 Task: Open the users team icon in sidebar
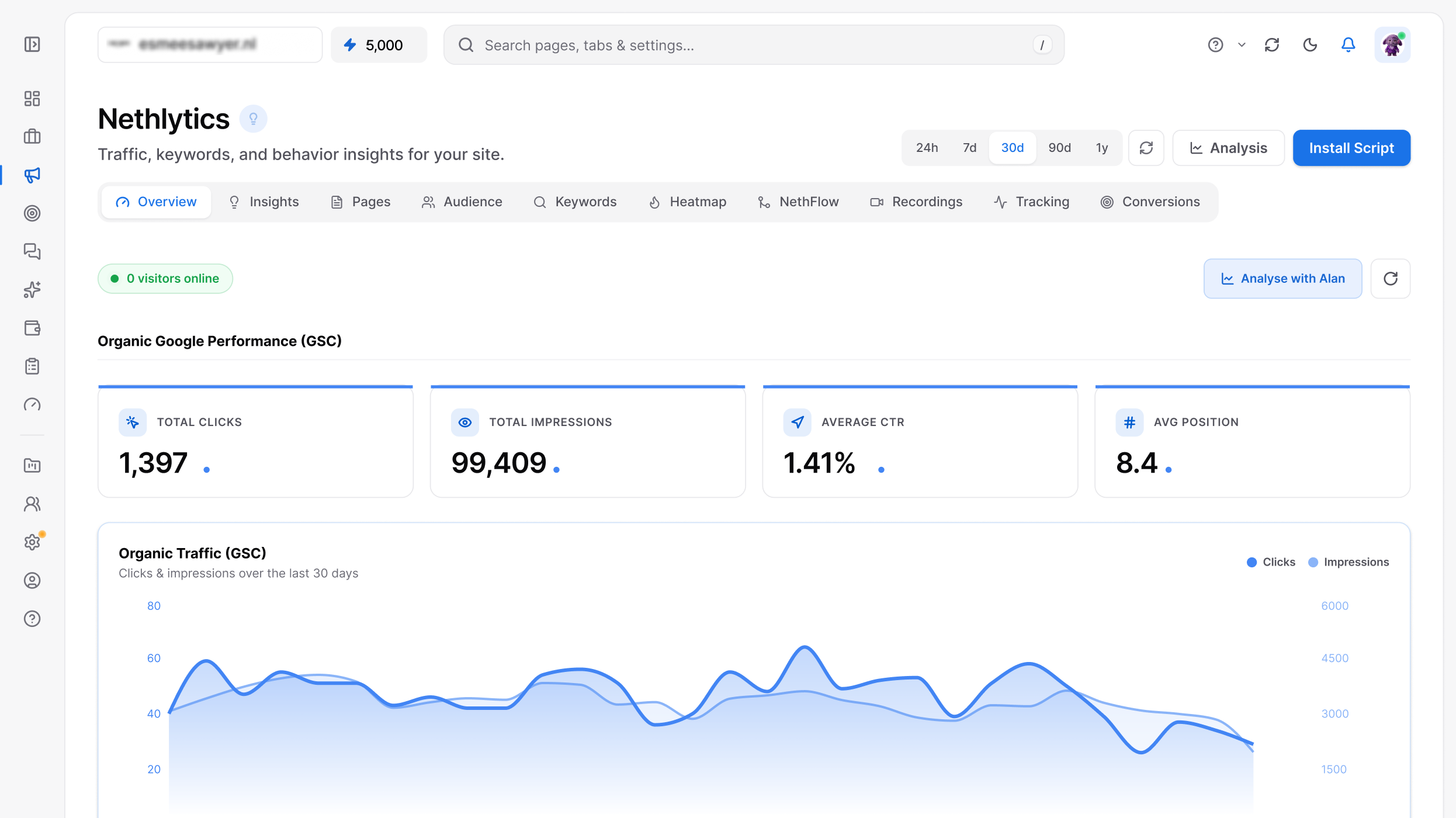32,504
